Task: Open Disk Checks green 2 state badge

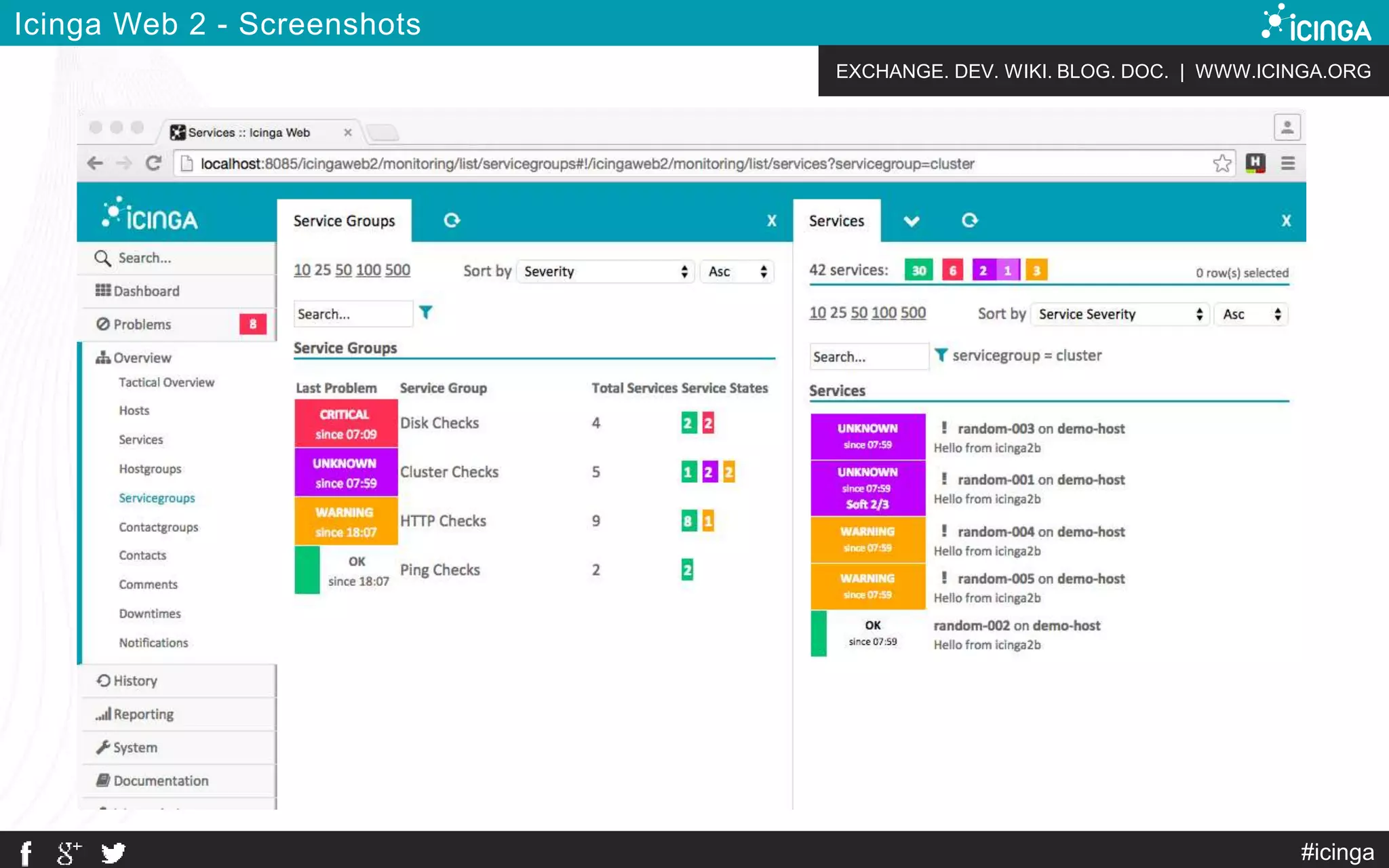Action: pos(688,423)
